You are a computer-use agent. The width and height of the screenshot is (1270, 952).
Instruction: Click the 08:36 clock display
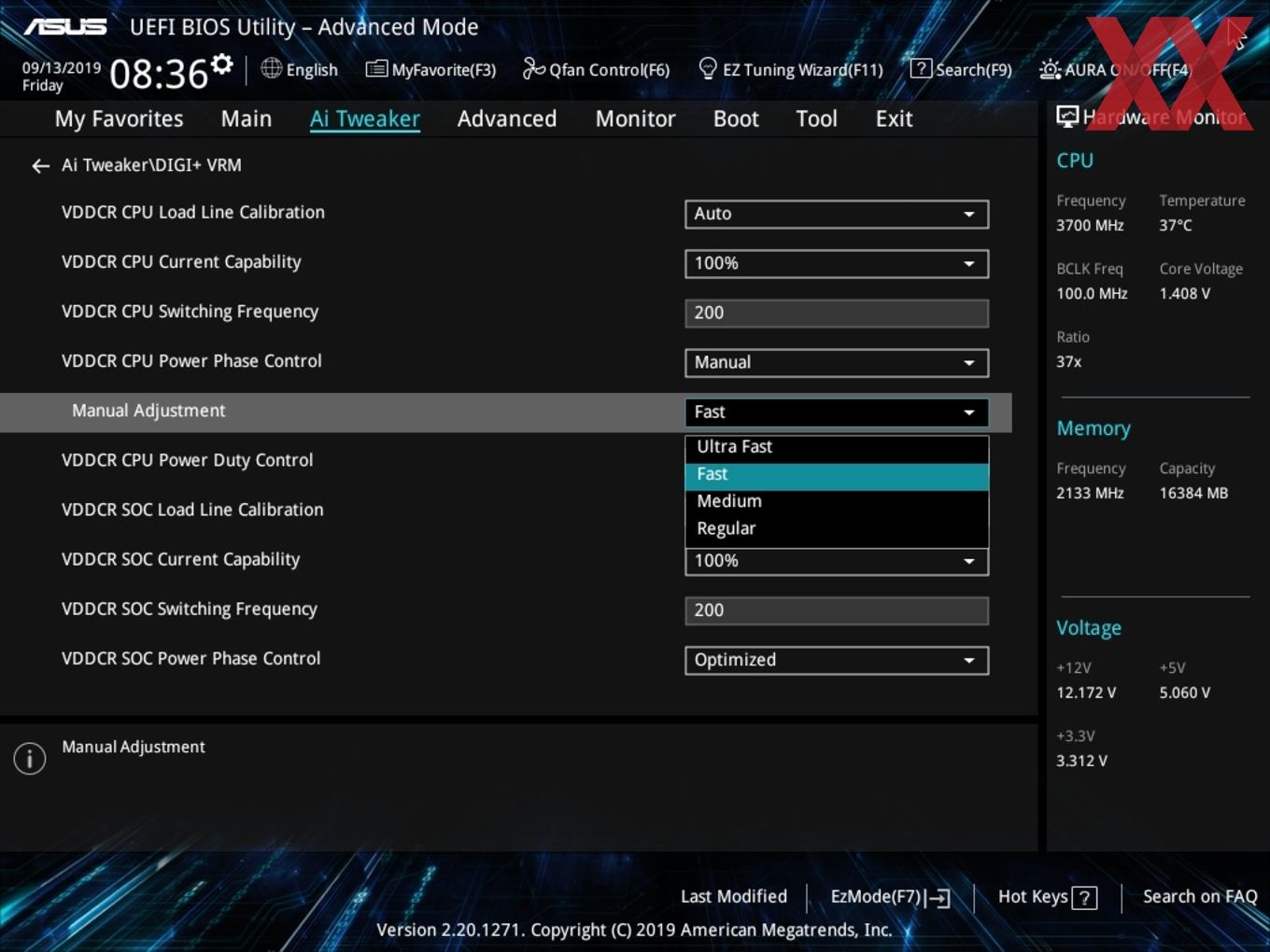click(x=159, y=74)
